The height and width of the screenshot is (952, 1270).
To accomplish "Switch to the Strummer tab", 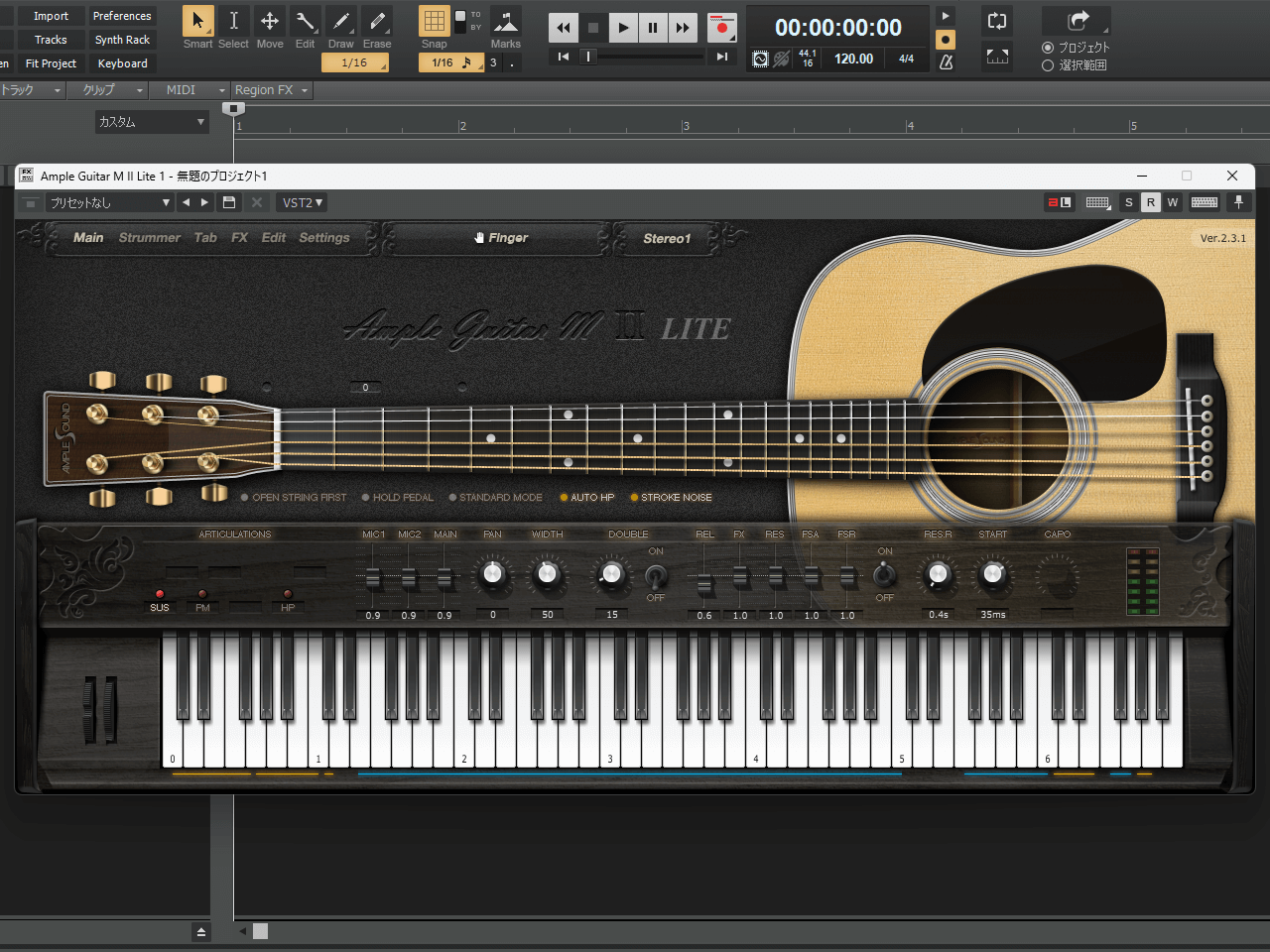I will click(150, 238).
